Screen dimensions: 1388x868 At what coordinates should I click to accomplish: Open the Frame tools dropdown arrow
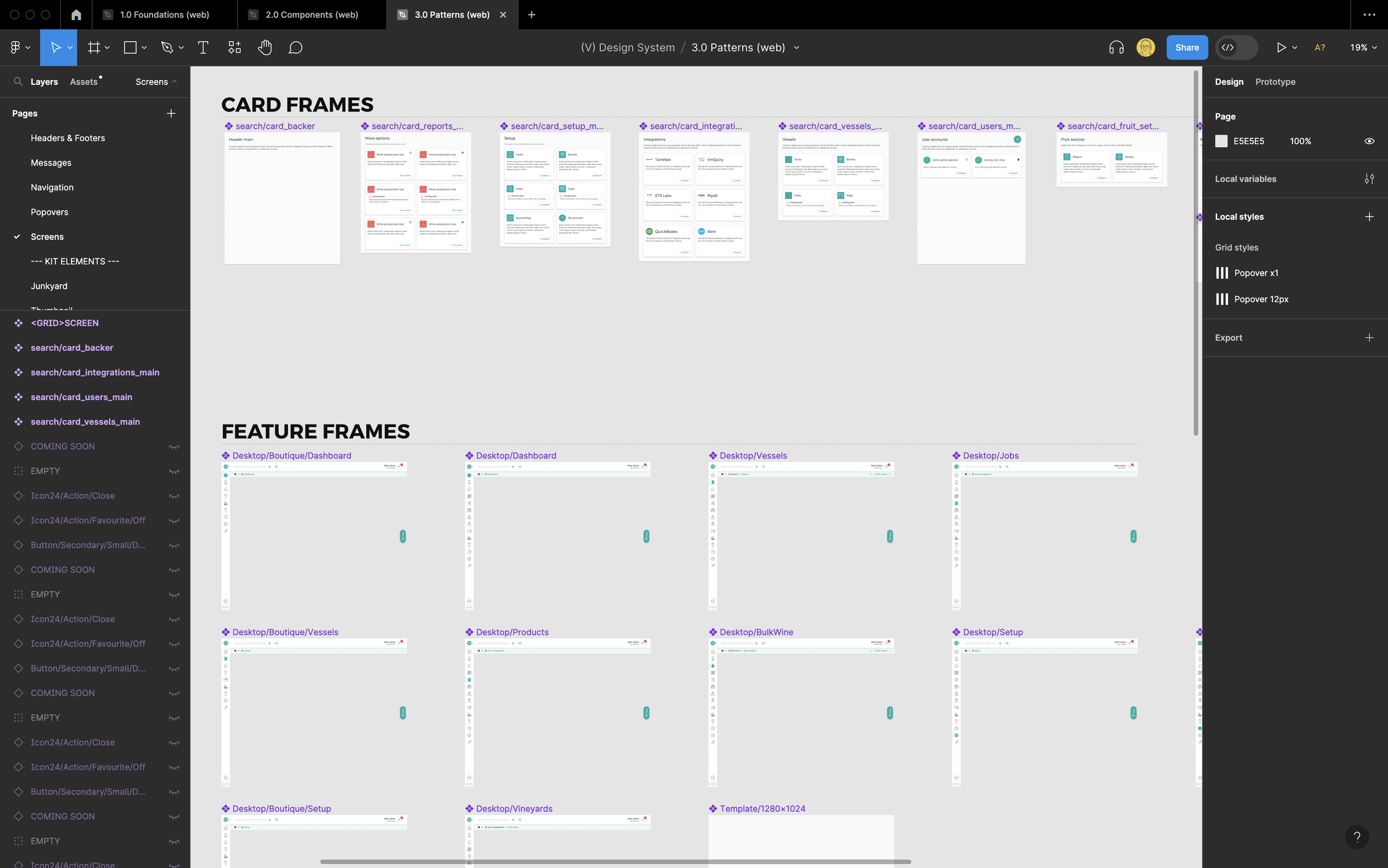(x=107, y=48)
